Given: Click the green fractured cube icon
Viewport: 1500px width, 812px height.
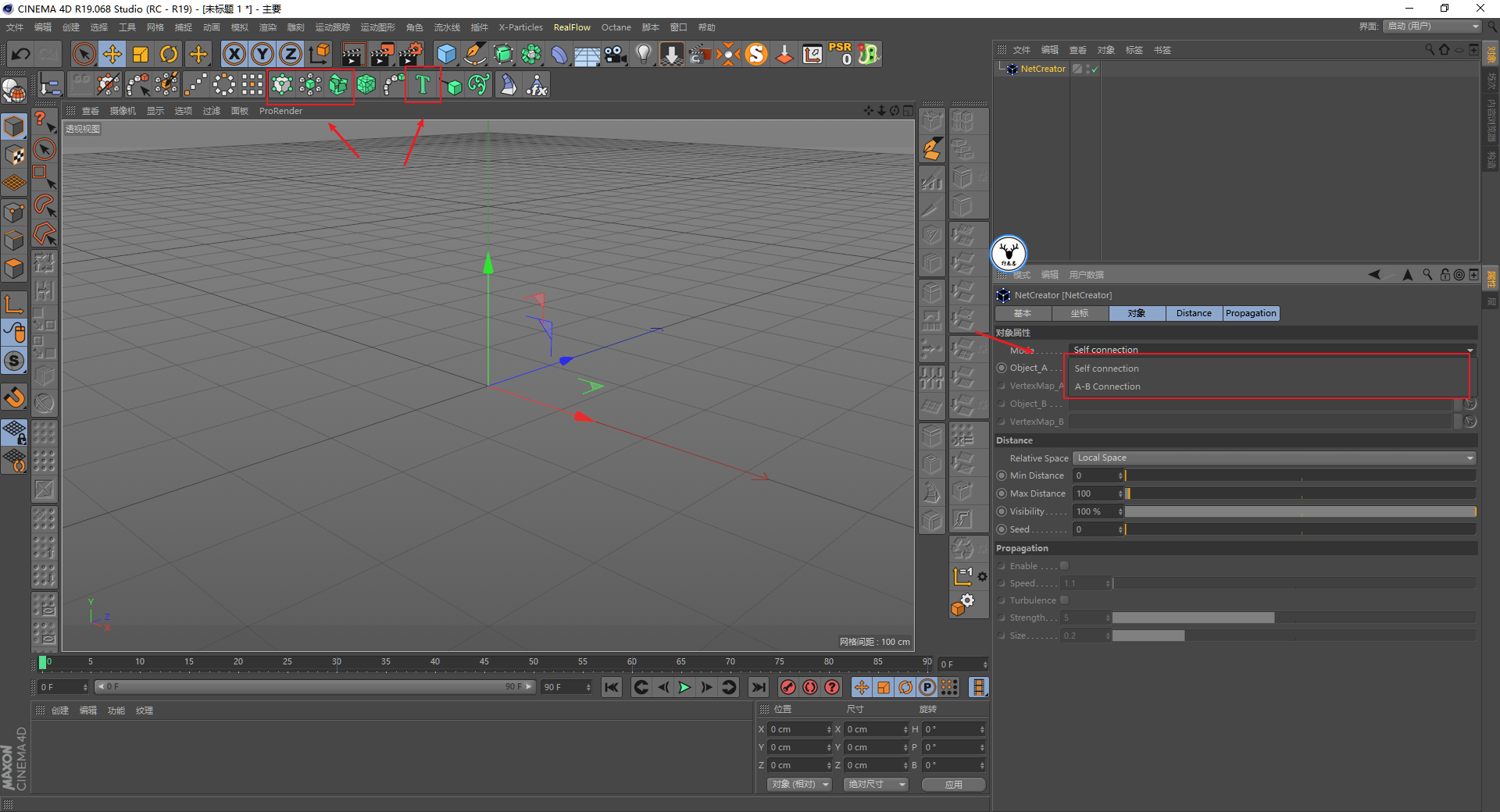Looking at the screenshot, I should (x=338, y=84).
